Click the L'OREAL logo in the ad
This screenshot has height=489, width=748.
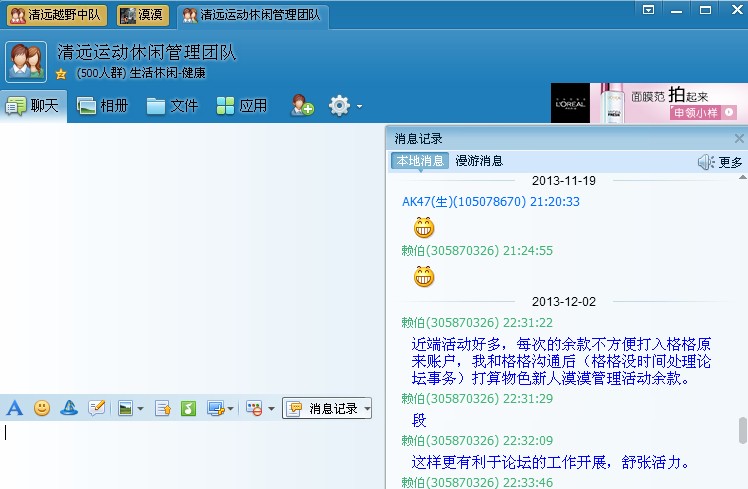tap(571, 103)
